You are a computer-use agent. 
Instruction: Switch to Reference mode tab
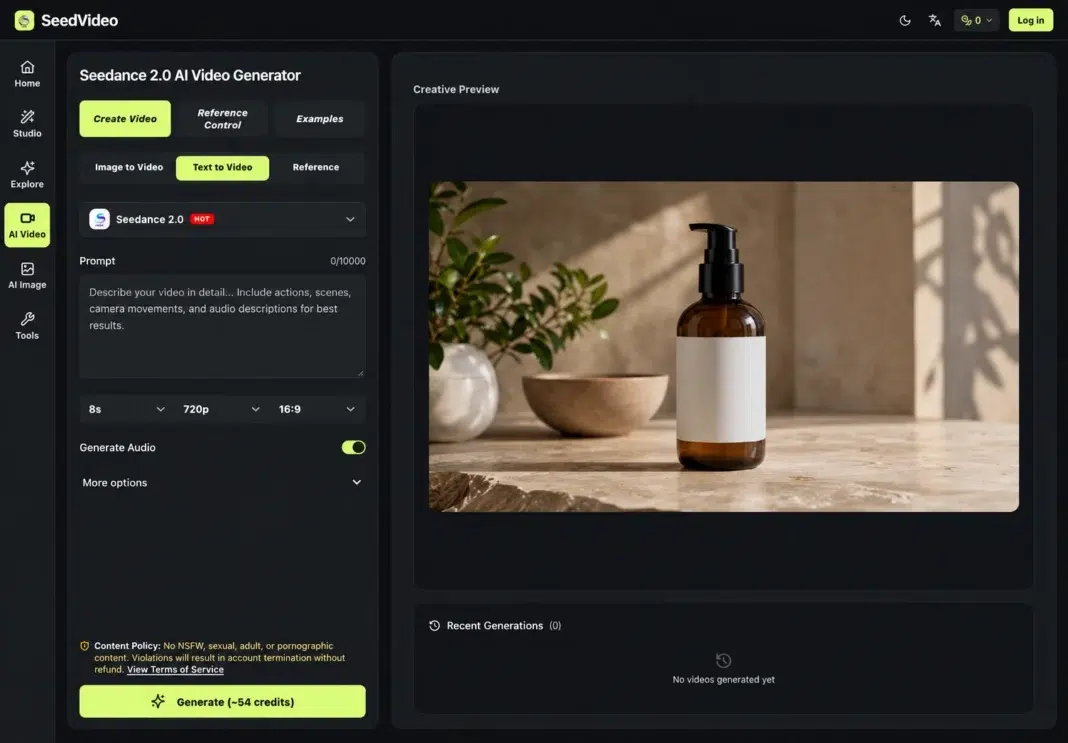(x=315, y=168)
